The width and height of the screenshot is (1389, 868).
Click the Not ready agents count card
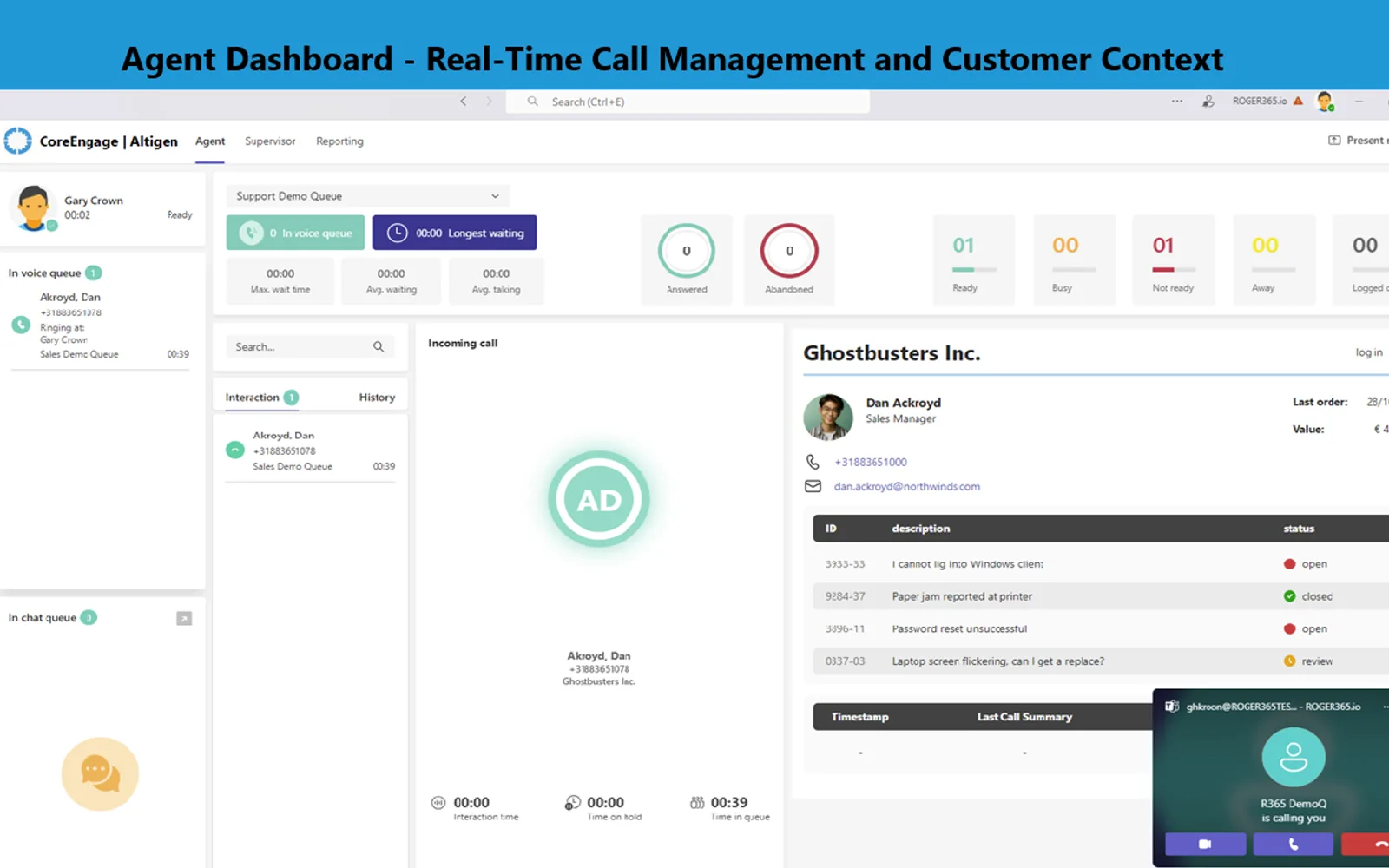click(x=1173, y=260)
